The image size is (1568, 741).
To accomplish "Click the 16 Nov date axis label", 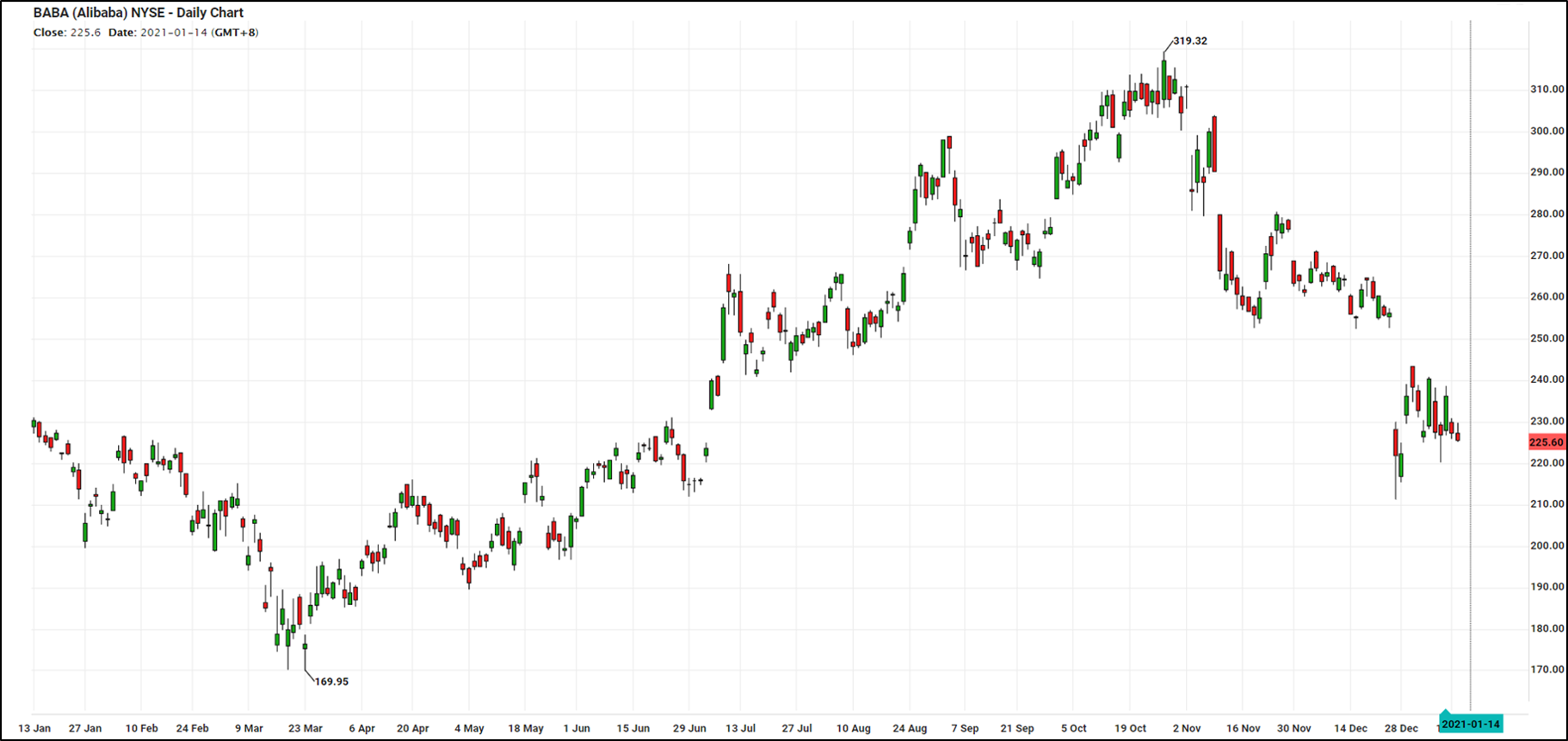I will tap(1243, 728).
